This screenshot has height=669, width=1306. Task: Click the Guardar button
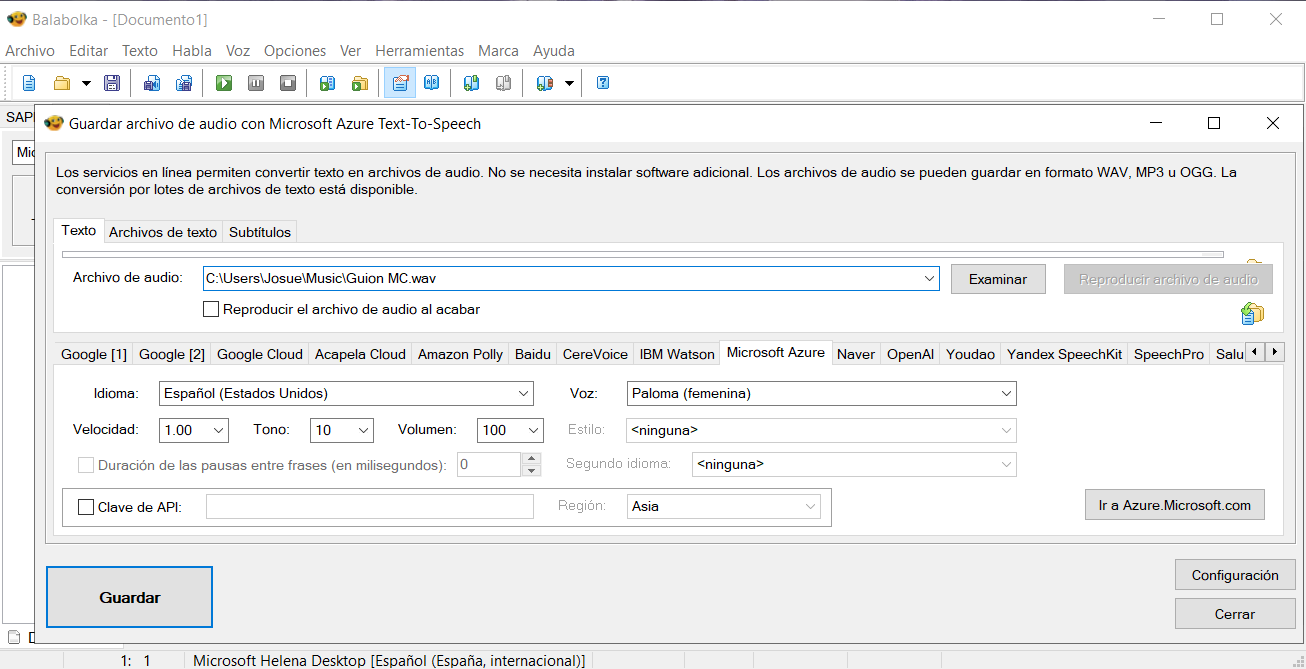(x=130, y=597)
